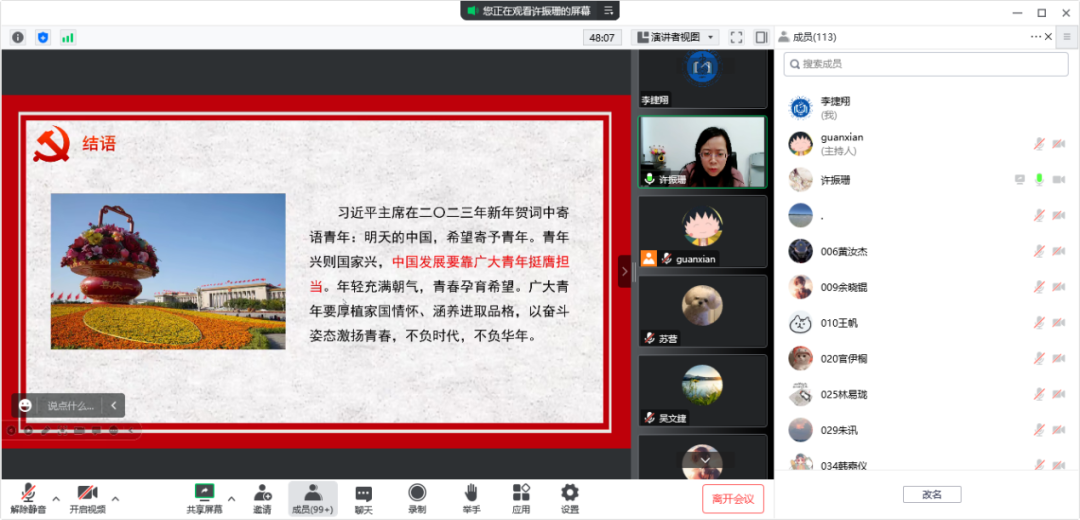Click the meeting info icon
Viewport: 1080px width, 520px height.
click(18, 37)
